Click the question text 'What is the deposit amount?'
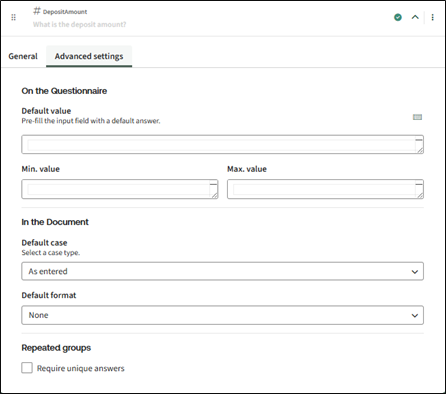 [80, 24]
